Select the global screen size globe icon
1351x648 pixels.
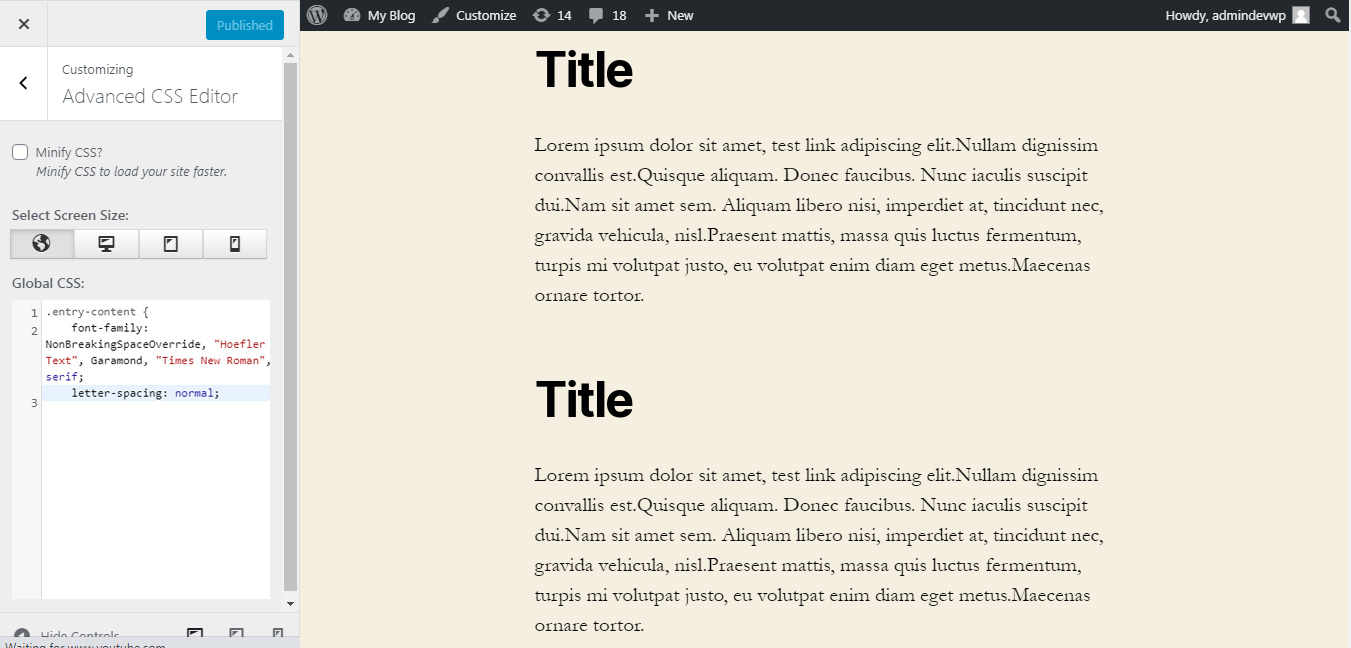42,244
